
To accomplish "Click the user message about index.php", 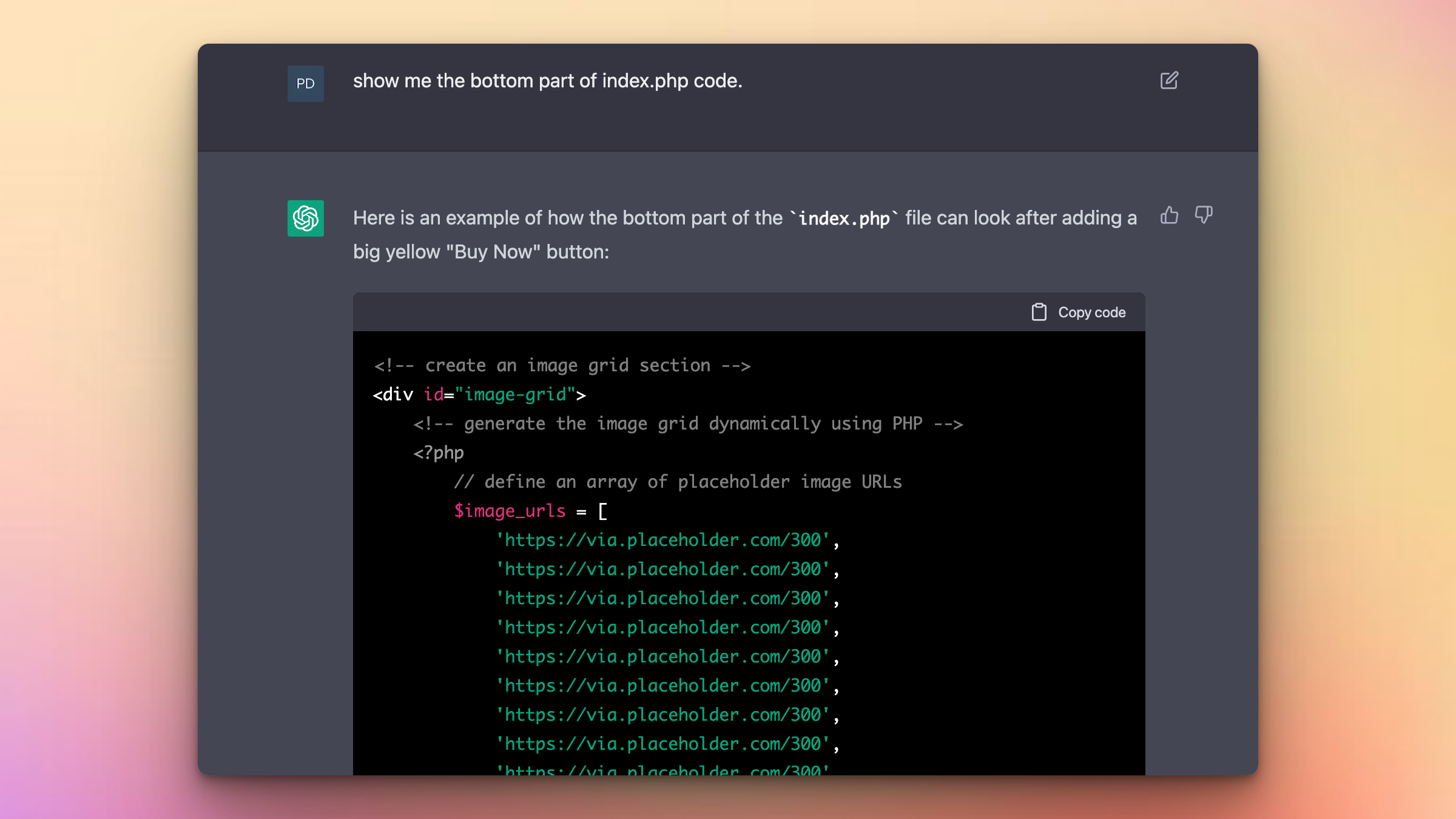I will coord(547,81).
